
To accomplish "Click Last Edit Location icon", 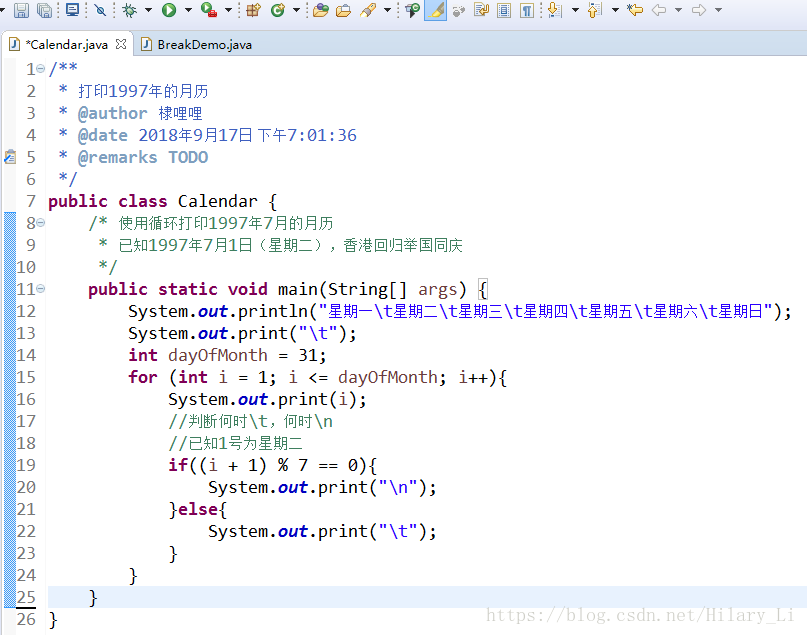I will [635, 10].
